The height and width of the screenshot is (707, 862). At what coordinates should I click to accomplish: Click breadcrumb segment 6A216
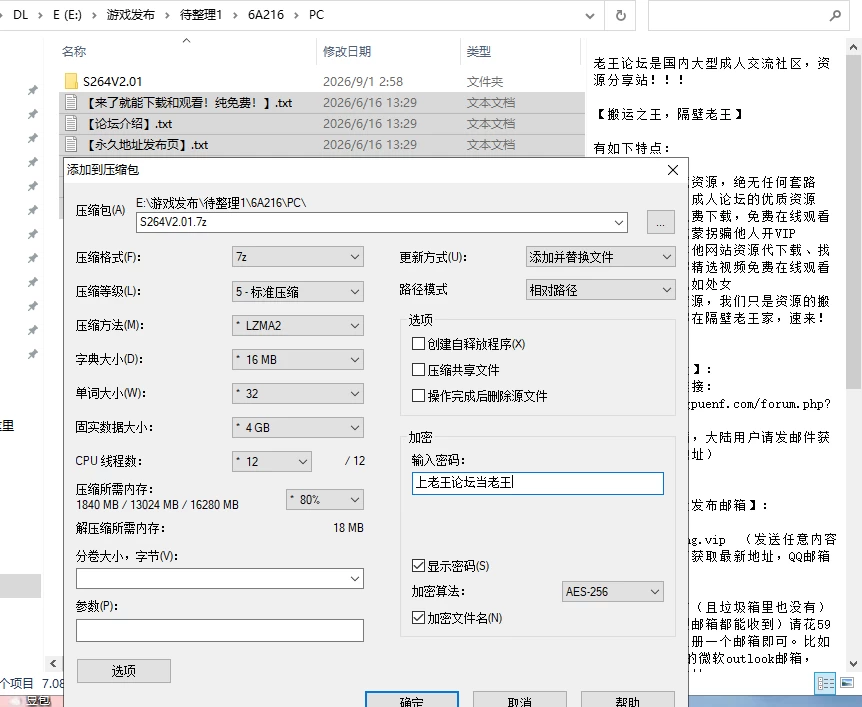pos(266,15)
